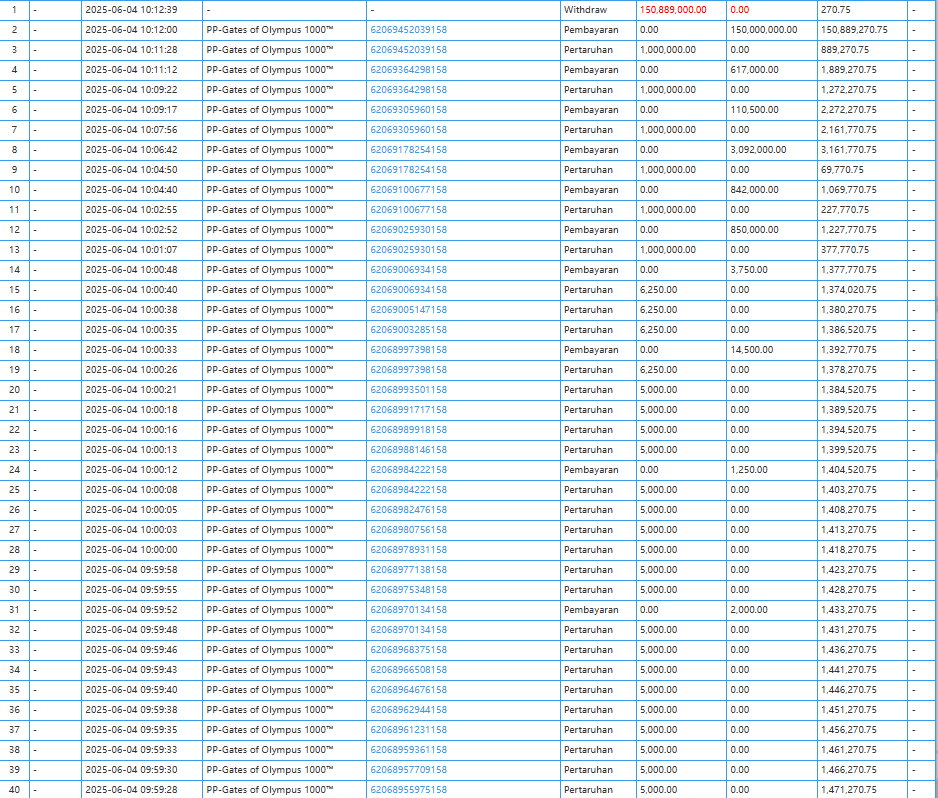Open transaction link 62068968375158

pyautogui.click(x=409, y=650)
